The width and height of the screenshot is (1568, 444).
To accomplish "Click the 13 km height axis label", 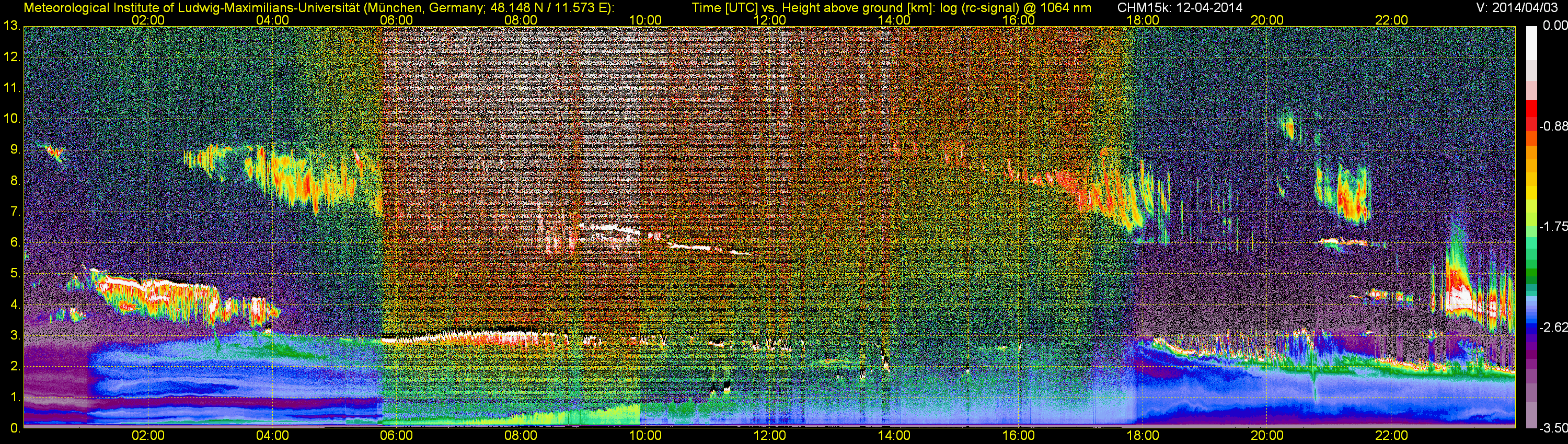I will (x=11, y=26).
